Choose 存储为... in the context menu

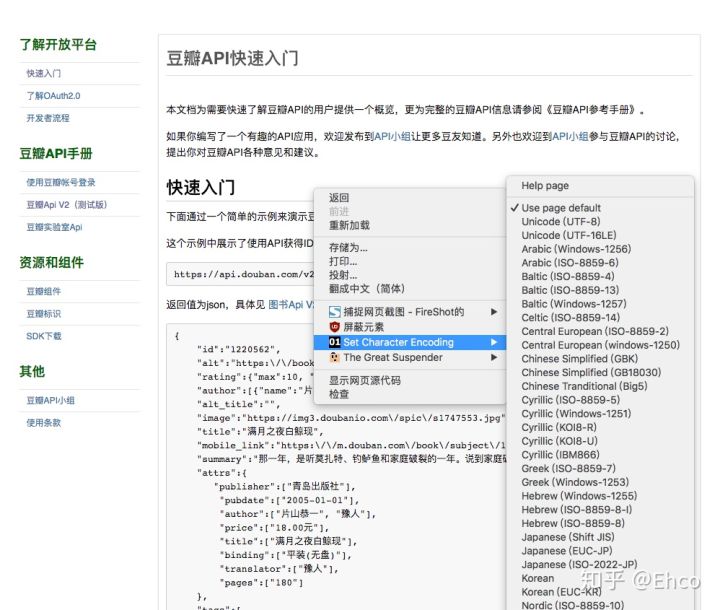(x=349, y=248)
